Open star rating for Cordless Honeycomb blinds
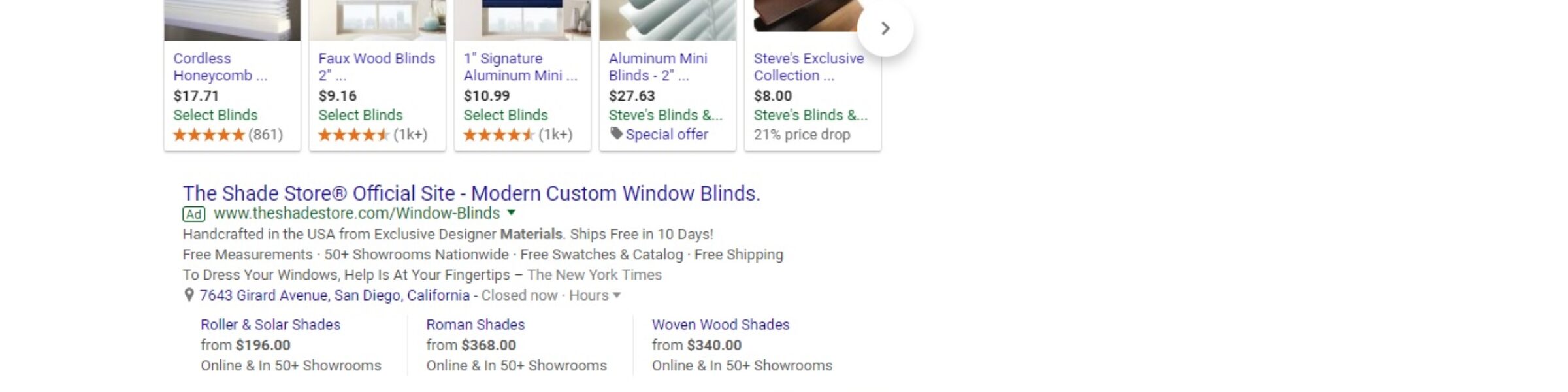Screen dimensions: 1568x392 coord(208,135)
